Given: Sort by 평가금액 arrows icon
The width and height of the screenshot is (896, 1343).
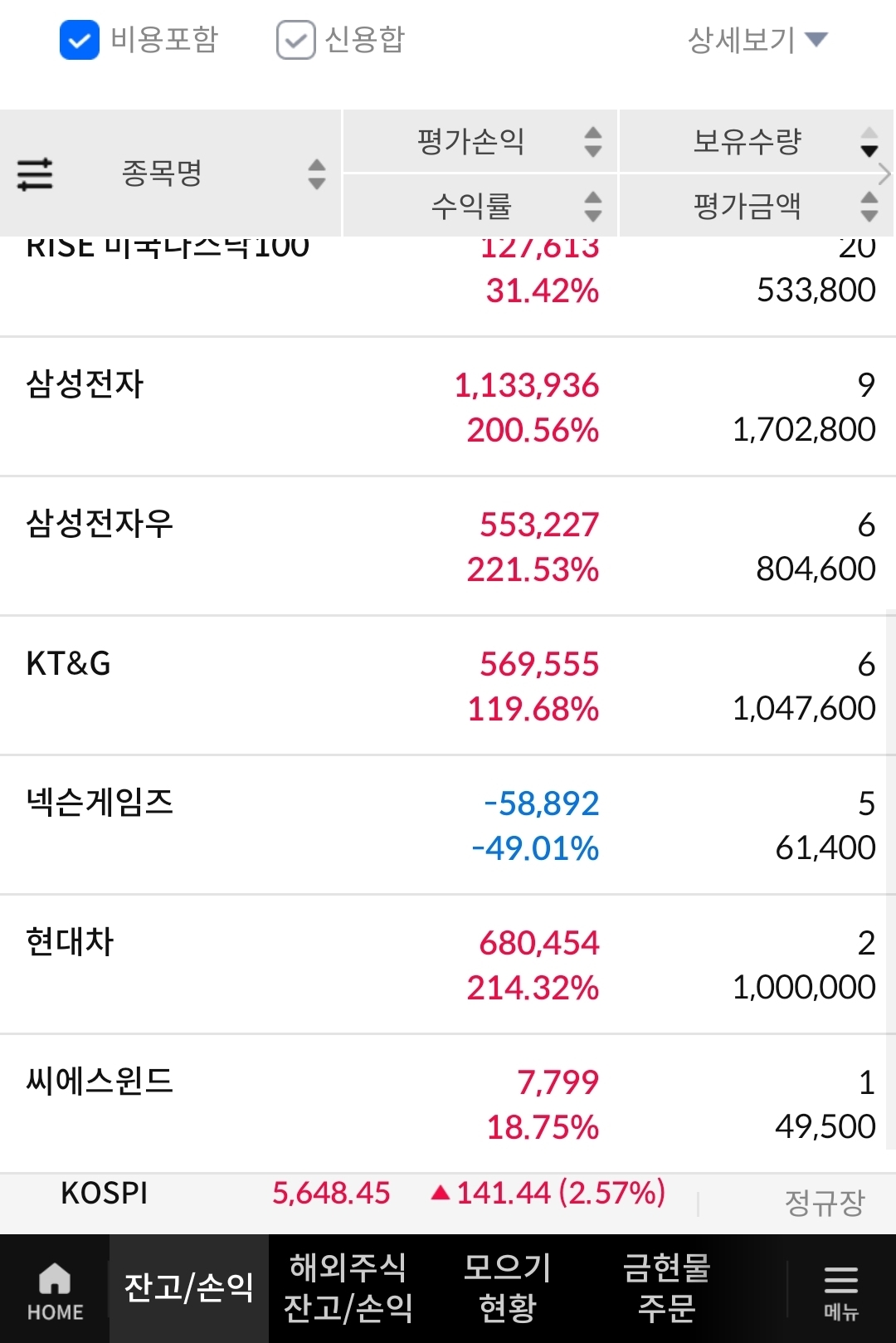Looking at the screenshot, I should (x=869, y=206).
